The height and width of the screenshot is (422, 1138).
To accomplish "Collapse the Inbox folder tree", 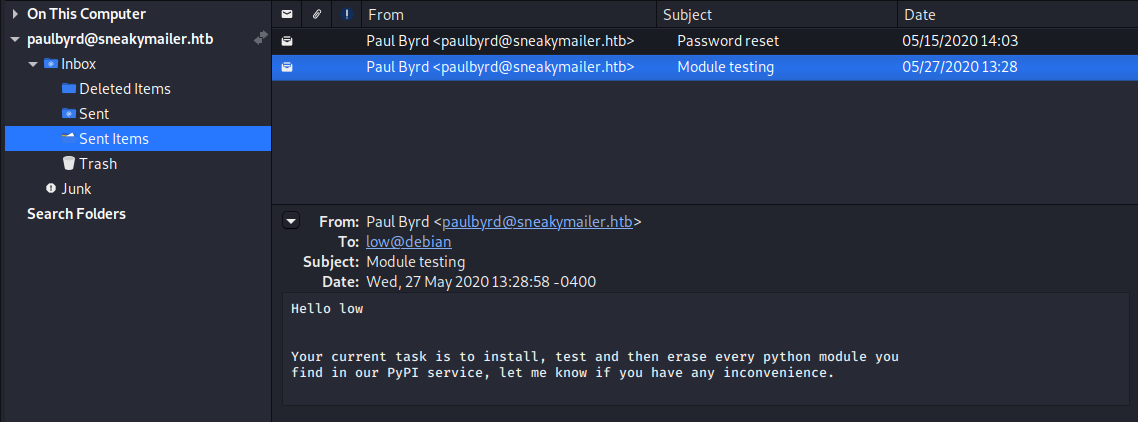I will (33, 64).
